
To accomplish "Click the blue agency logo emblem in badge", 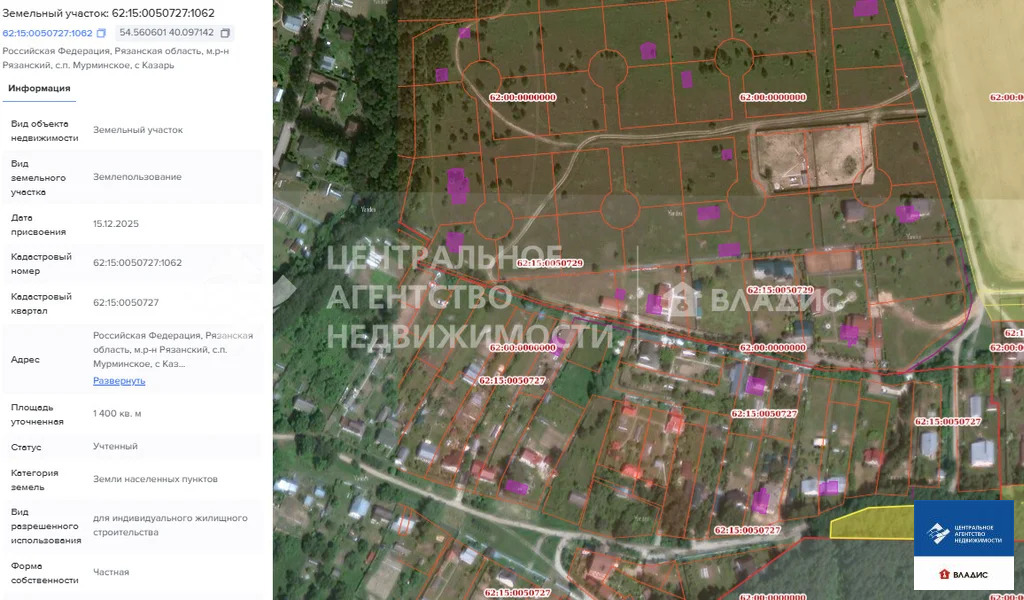I will pos(938,533).
